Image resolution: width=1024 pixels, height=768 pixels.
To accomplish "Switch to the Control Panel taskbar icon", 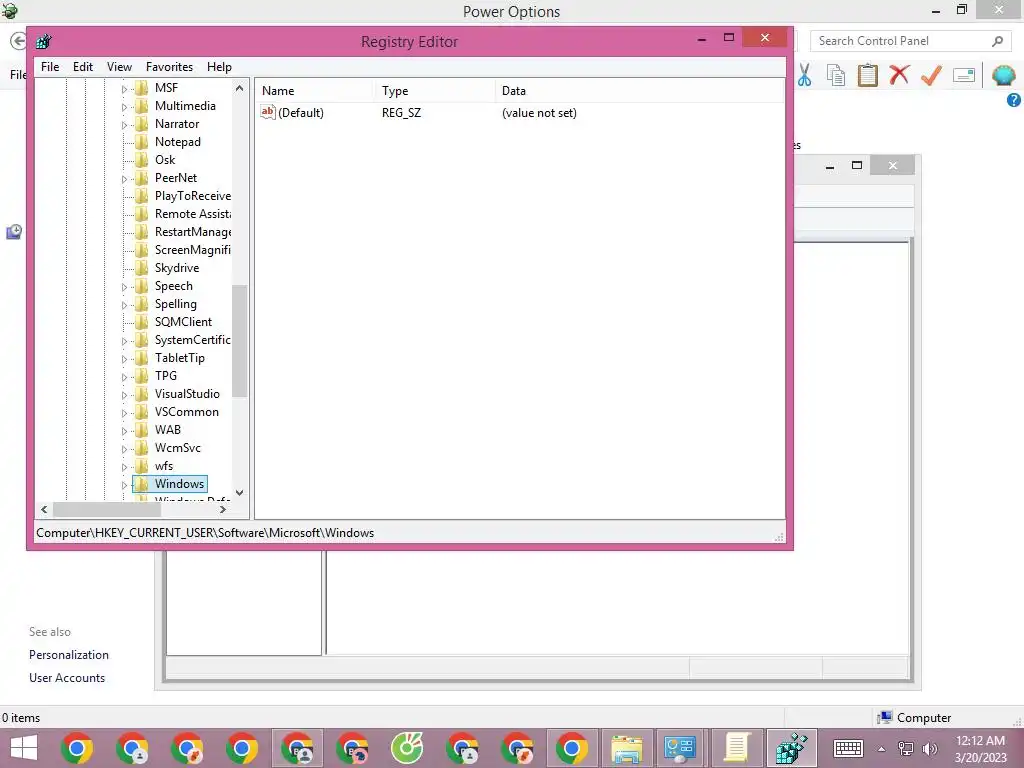I will [680, 748].
